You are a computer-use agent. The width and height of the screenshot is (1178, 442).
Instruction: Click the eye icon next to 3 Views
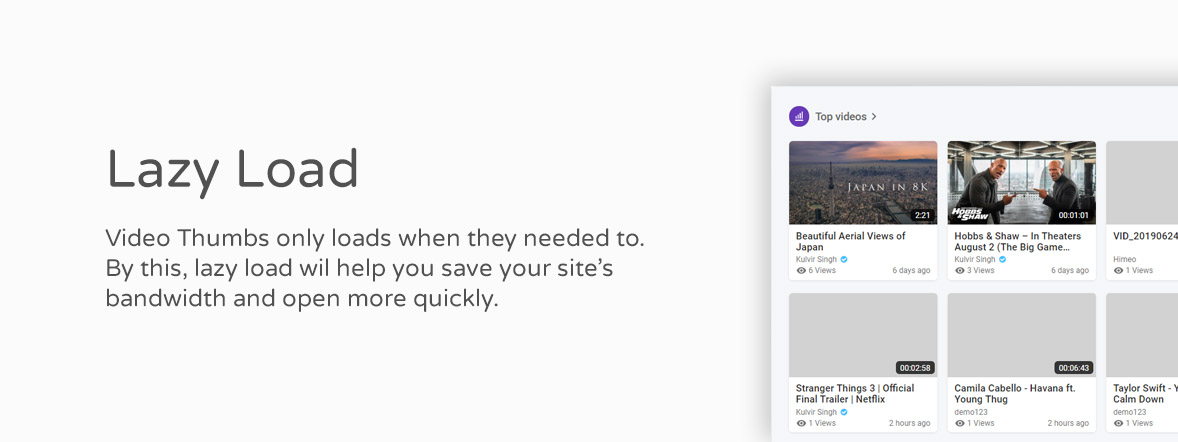coord(959,271)
